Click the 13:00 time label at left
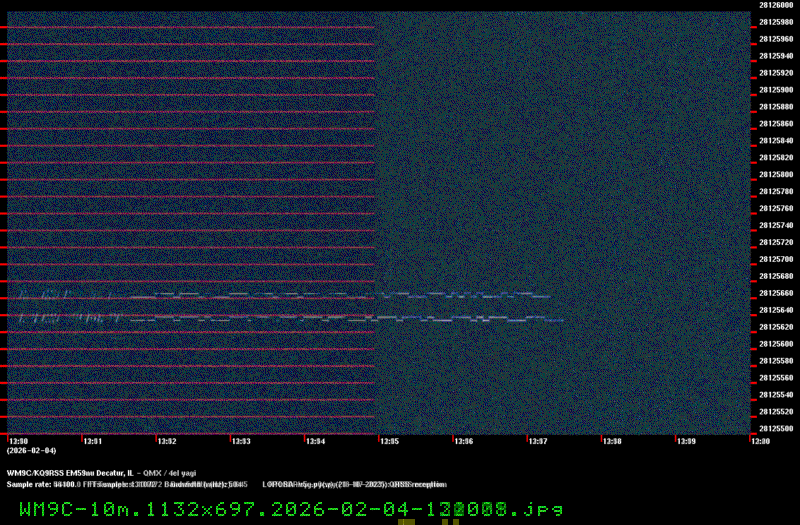The height and width of the screenshot is (525, 800). pos(18,440)
